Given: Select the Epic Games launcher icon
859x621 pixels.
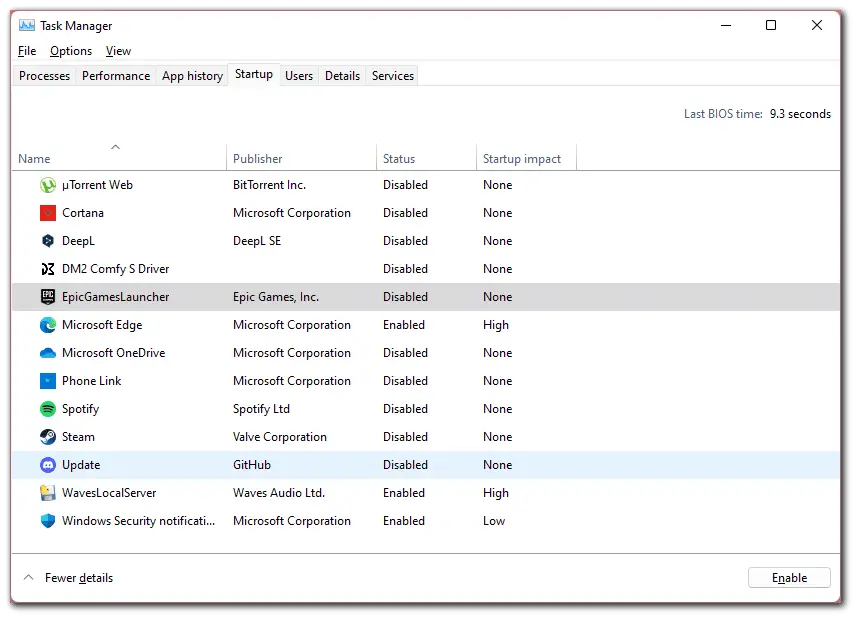Looking at the screenshot, I should coord(48,297).
